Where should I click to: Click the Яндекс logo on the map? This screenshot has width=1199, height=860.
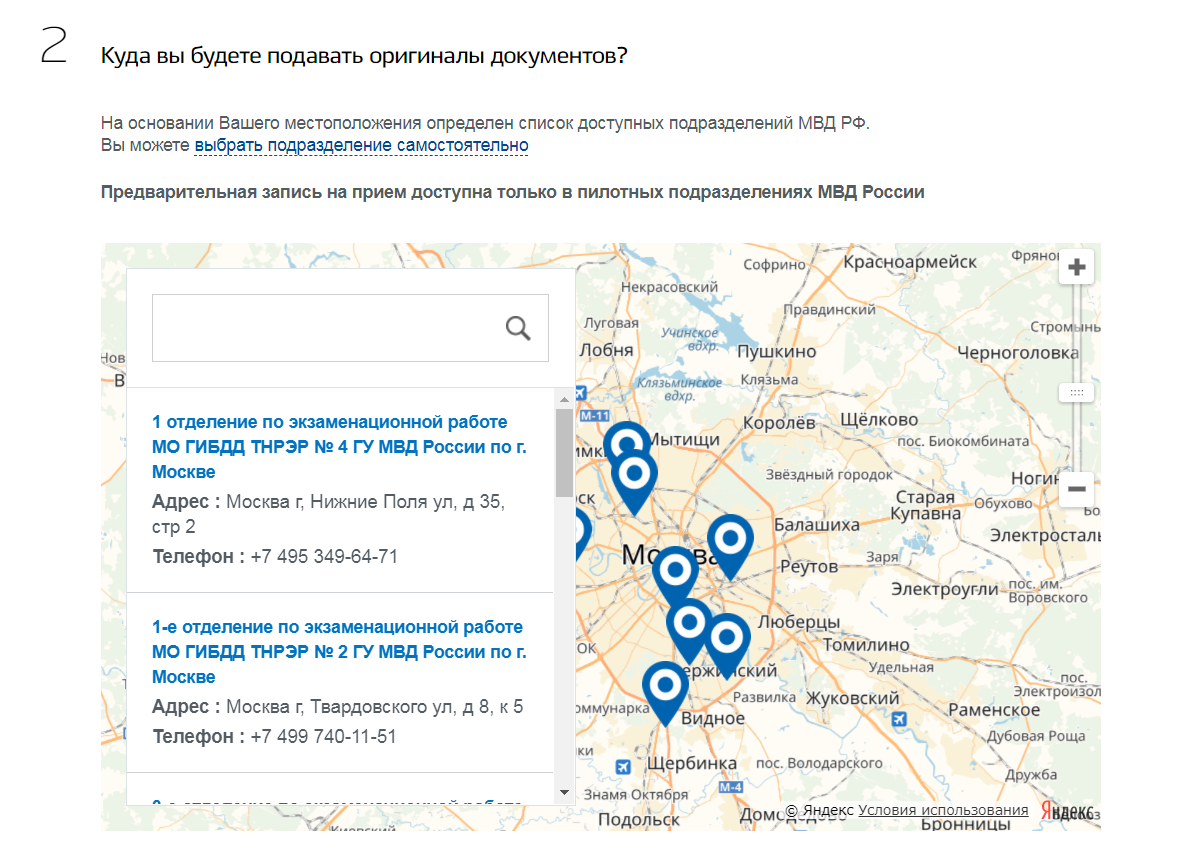[1067, 811]
